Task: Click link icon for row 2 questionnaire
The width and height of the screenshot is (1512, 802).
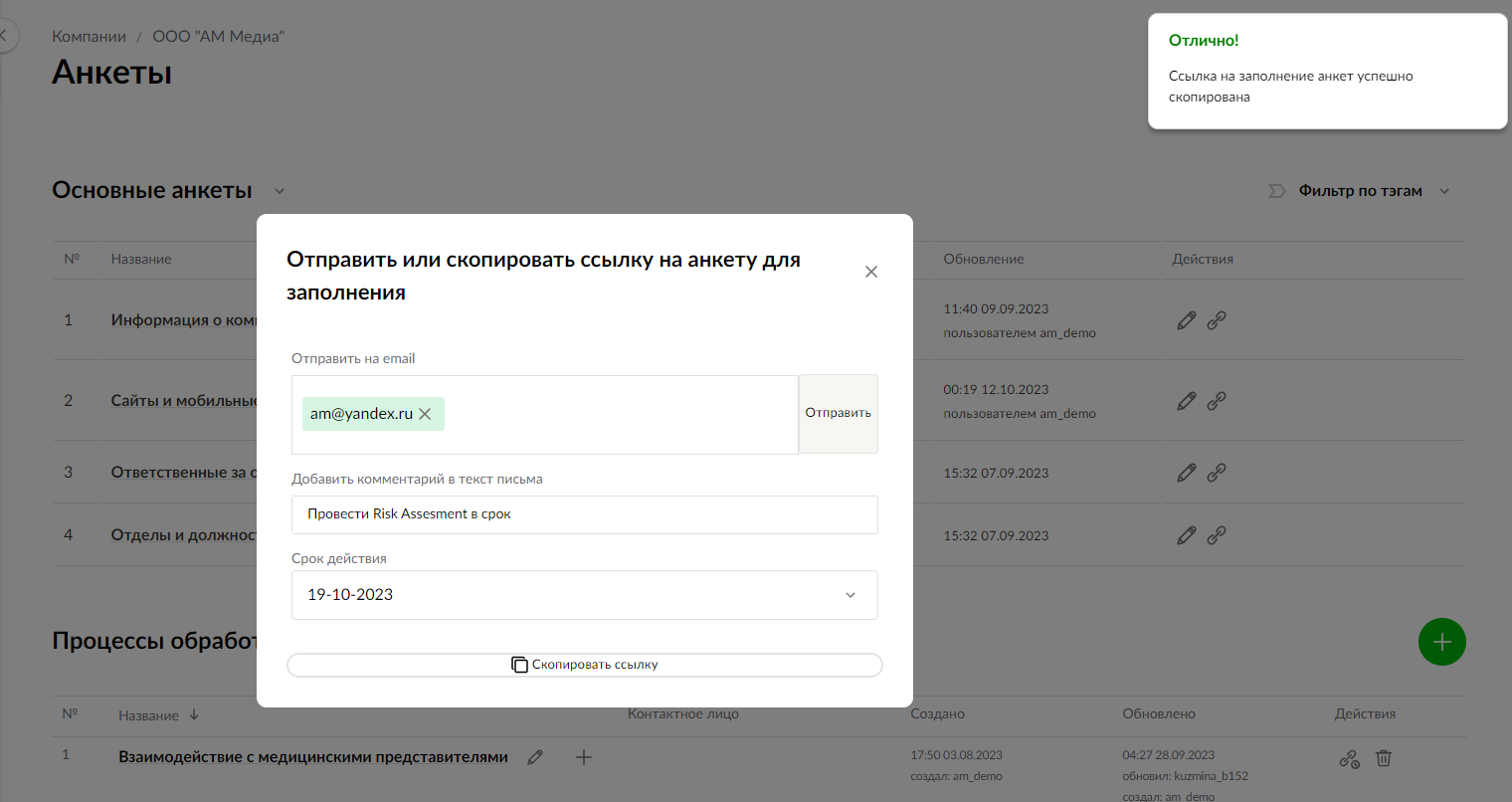Action: click(x=1217, y=401)
